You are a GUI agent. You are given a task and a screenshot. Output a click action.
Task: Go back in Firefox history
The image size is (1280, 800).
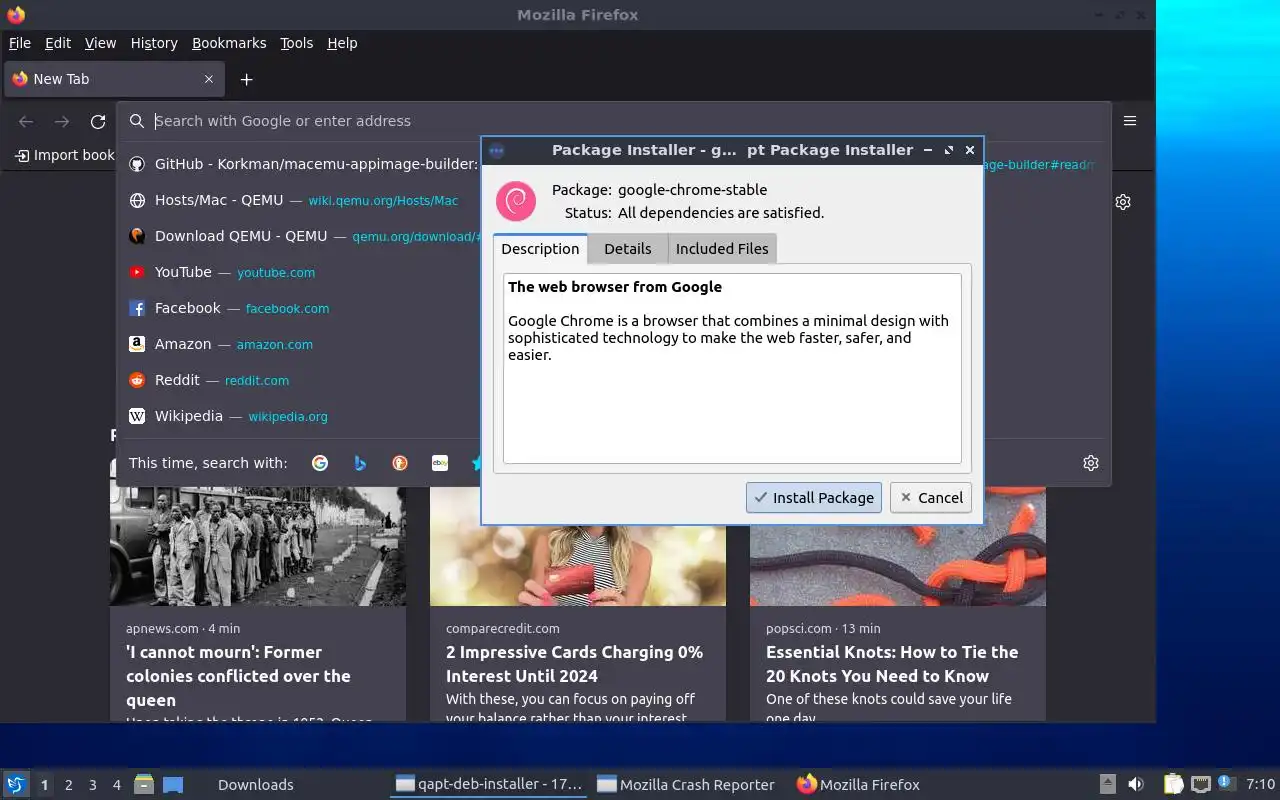click(26, 121)
